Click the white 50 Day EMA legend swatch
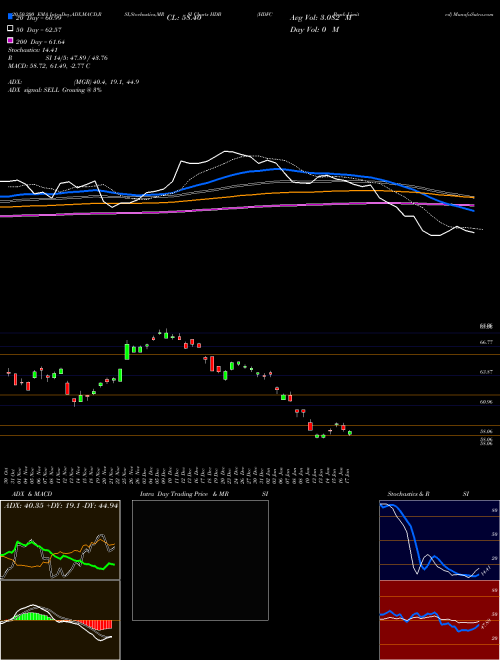Screen dimensions: 500x660 [x=10, y=29]
